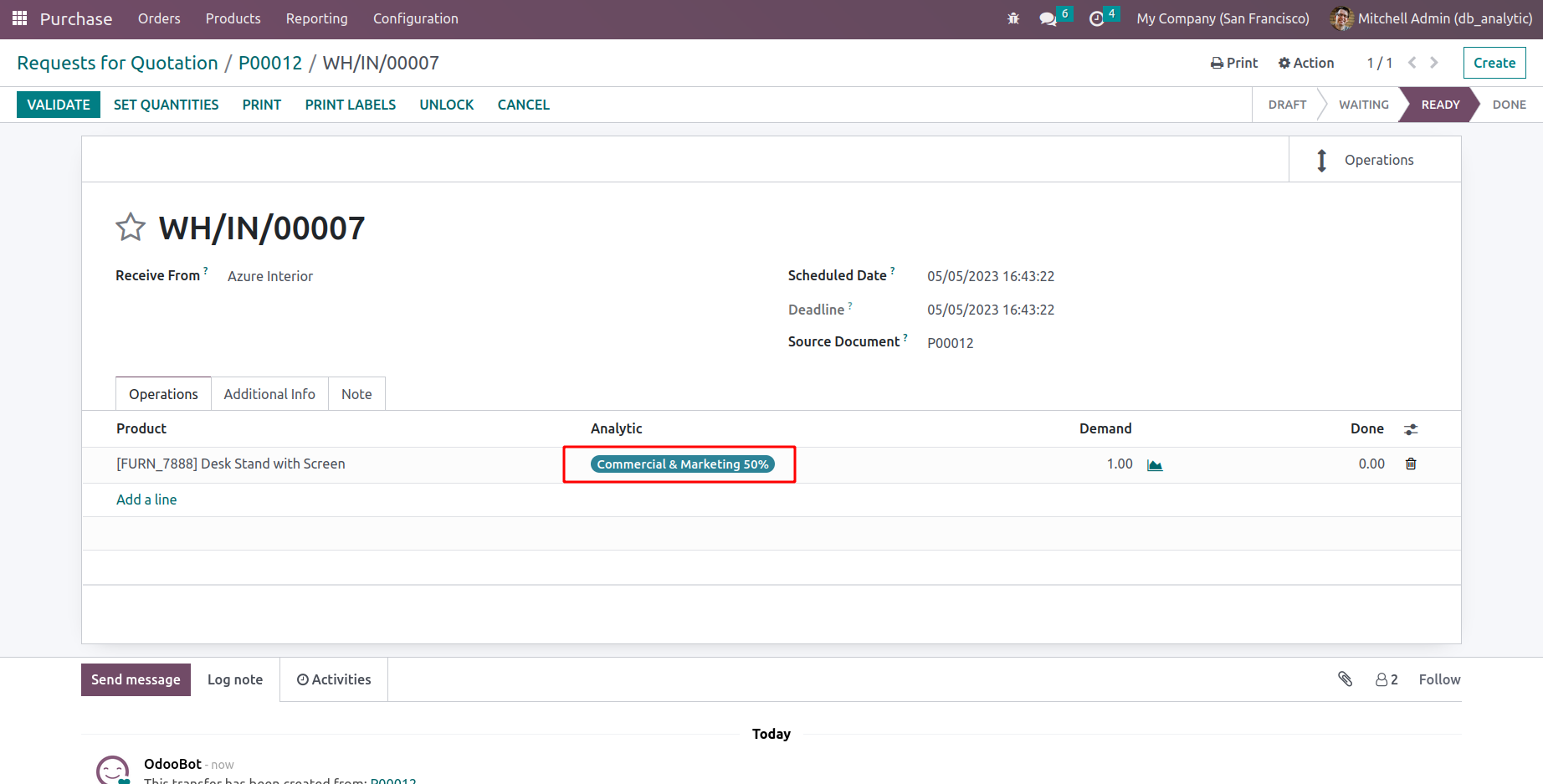Click Source Document value P00012

tap(951, 343)
